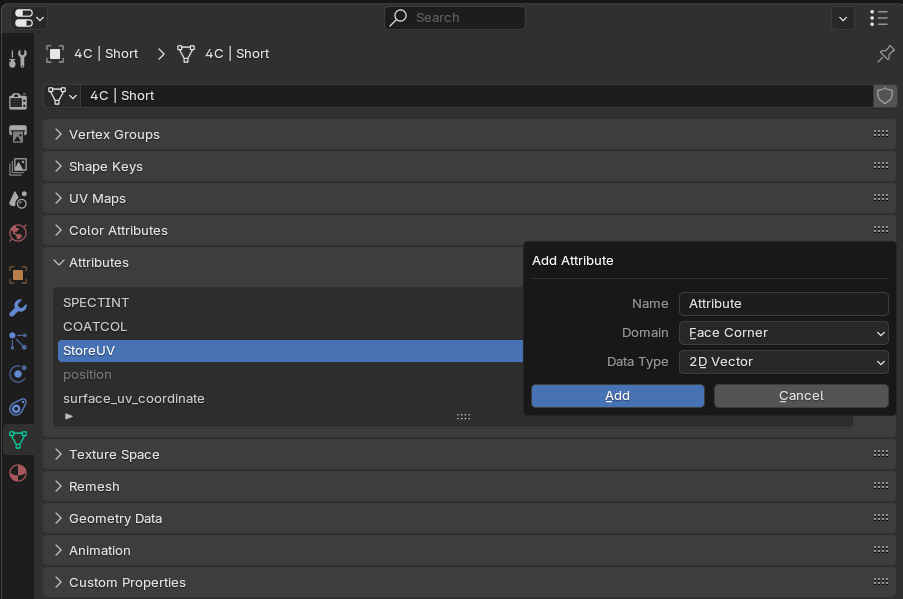Expand the attribute list filter triangle
Viewport: 903px width, 599px height.
(x=69, y=416)
